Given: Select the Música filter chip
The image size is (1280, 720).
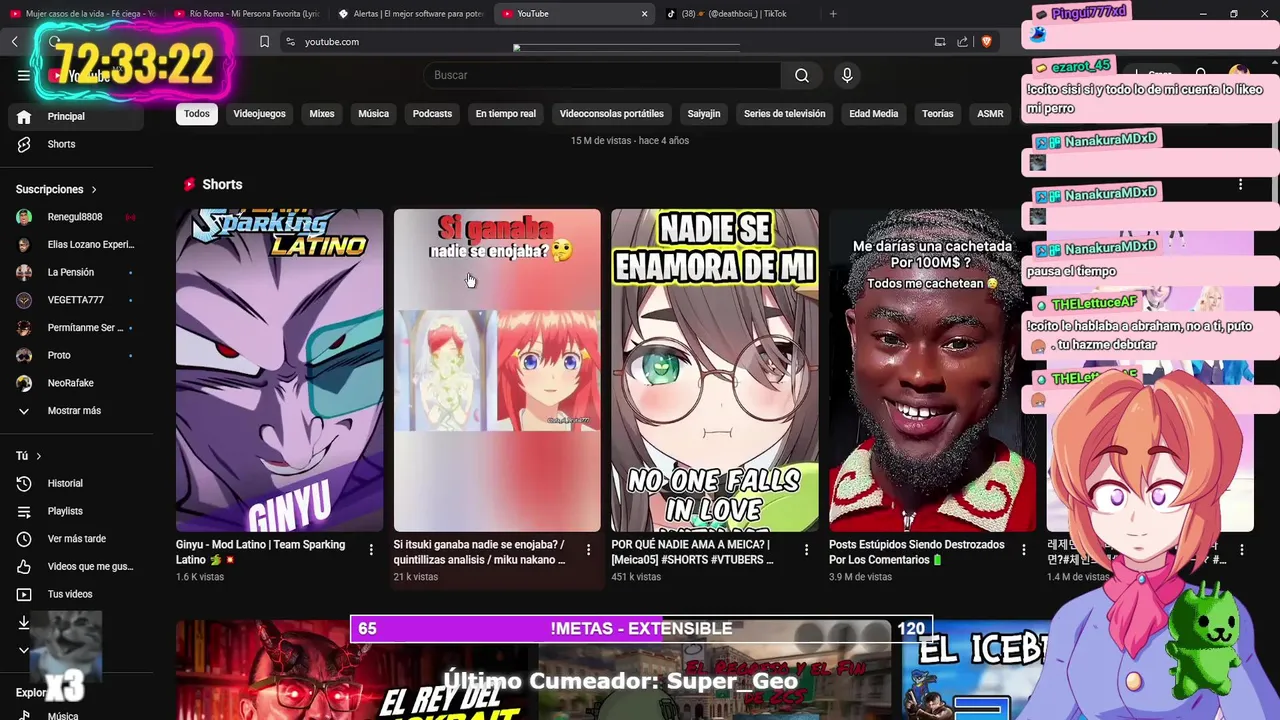Looking at the screenshot, I should tap(374, 114).
